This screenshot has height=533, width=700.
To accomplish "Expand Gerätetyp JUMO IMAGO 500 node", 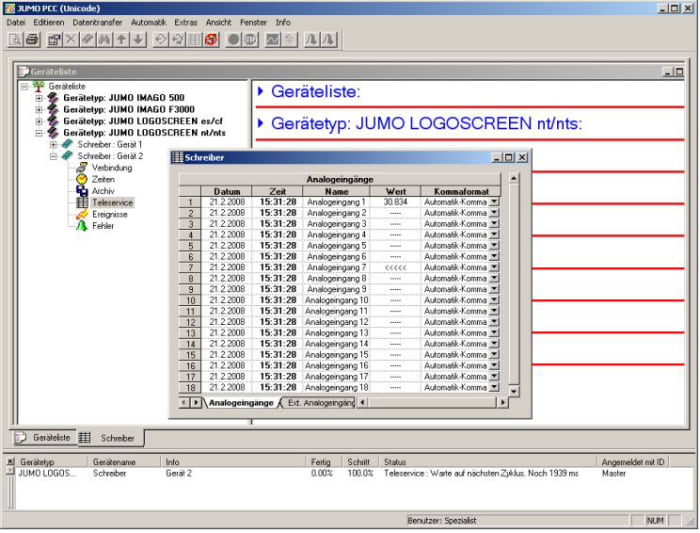I will 39,97.
